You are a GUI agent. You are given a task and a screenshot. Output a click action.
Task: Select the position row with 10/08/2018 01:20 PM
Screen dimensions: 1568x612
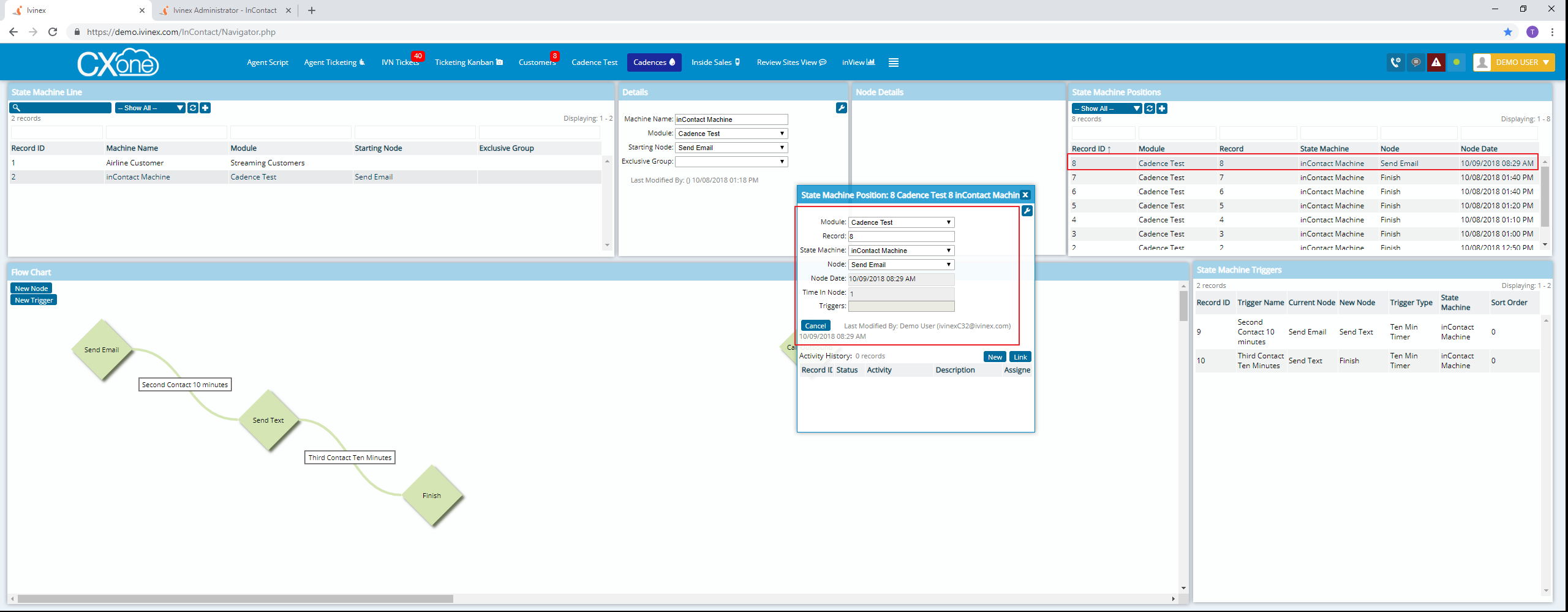click(x=1305, y=206)
